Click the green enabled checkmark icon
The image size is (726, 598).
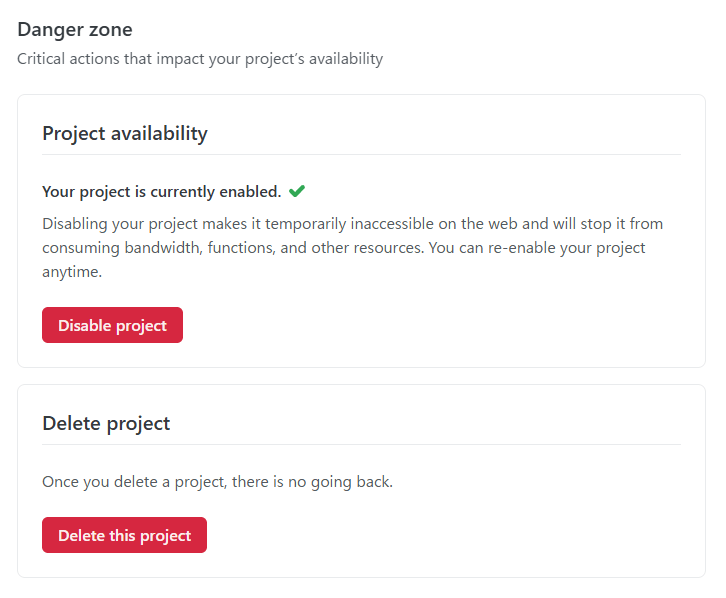click(296, 191)
